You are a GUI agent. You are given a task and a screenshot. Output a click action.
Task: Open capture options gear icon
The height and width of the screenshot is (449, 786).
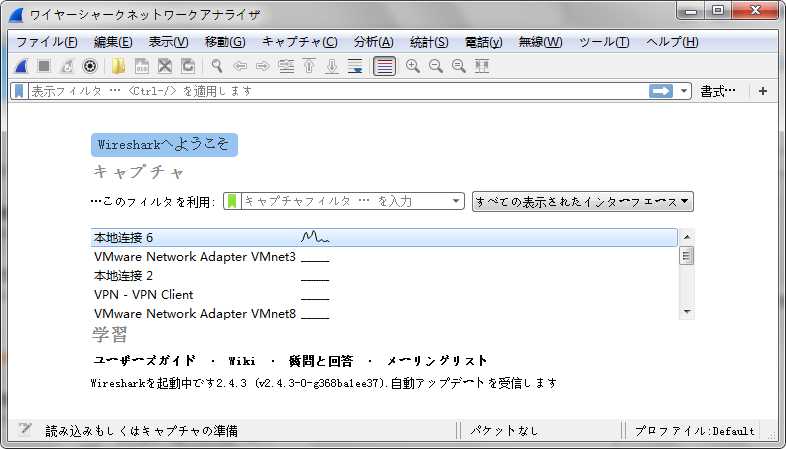click(90, 66)
